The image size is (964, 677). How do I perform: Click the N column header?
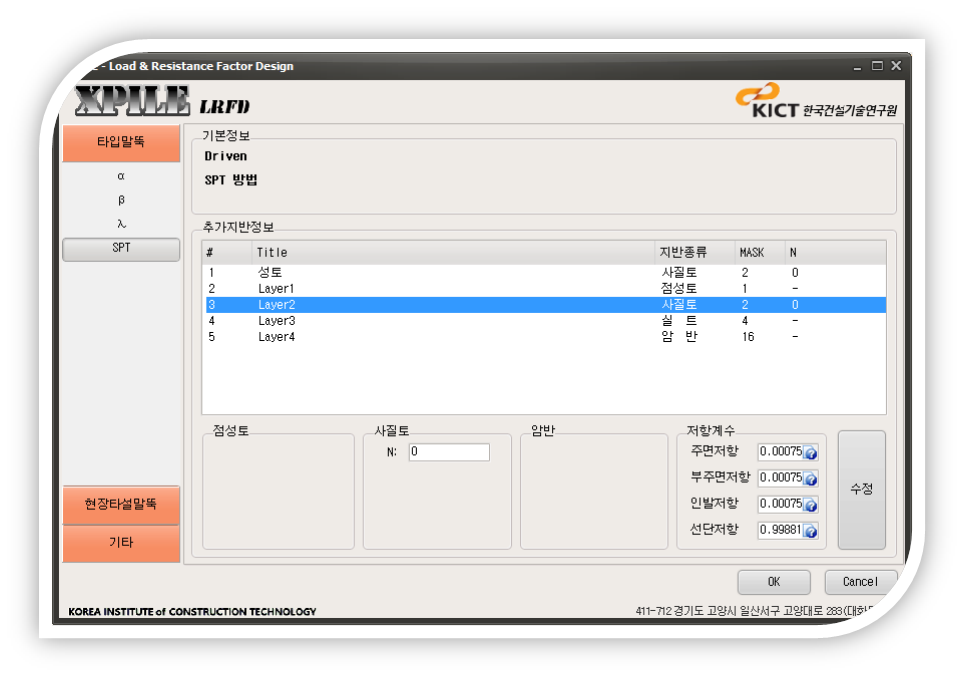pyautogui.click(x=835, y=253)
